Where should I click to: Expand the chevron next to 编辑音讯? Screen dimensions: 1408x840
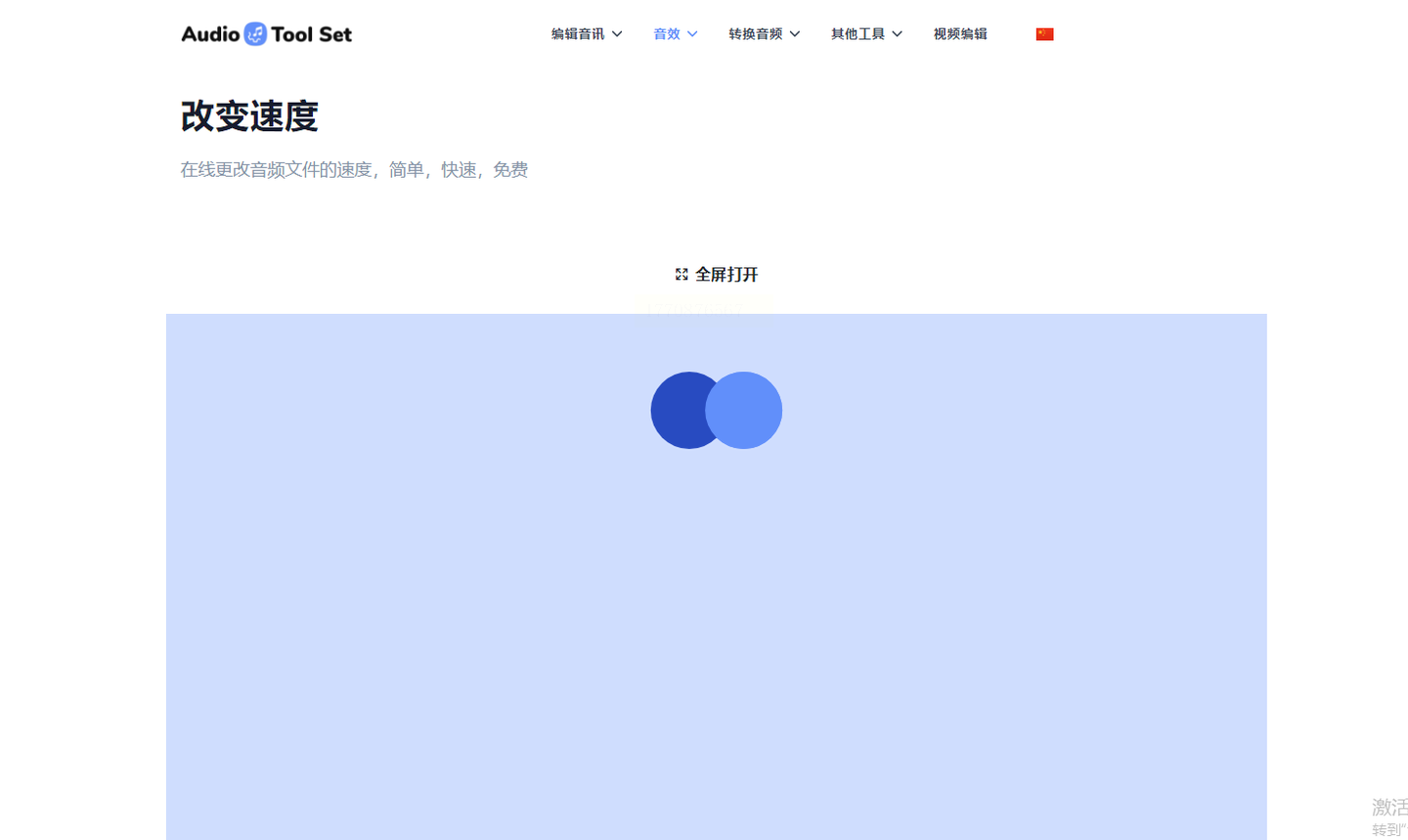(x=617, y=34)
